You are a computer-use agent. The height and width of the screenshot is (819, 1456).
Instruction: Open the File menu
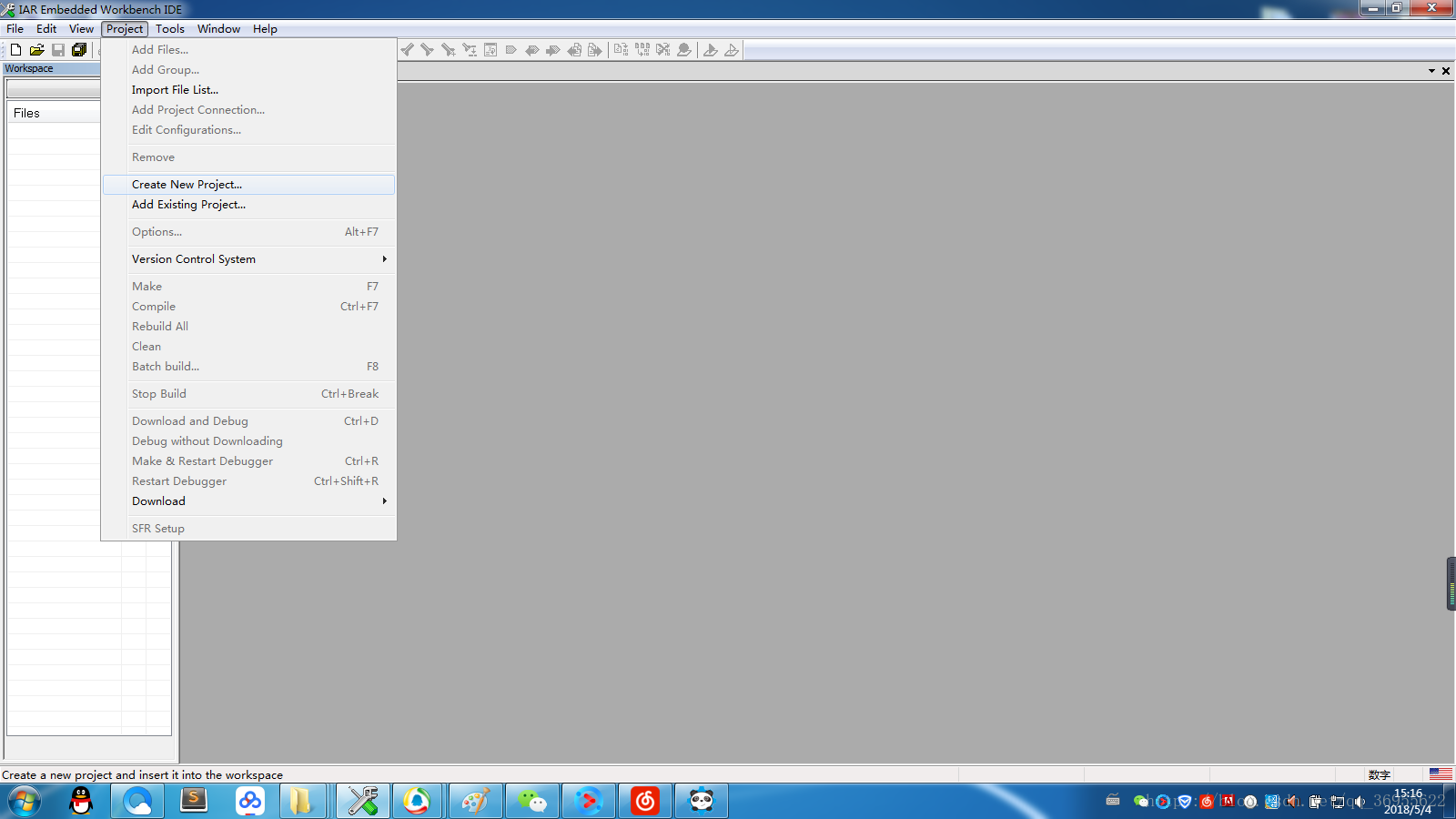15,29
